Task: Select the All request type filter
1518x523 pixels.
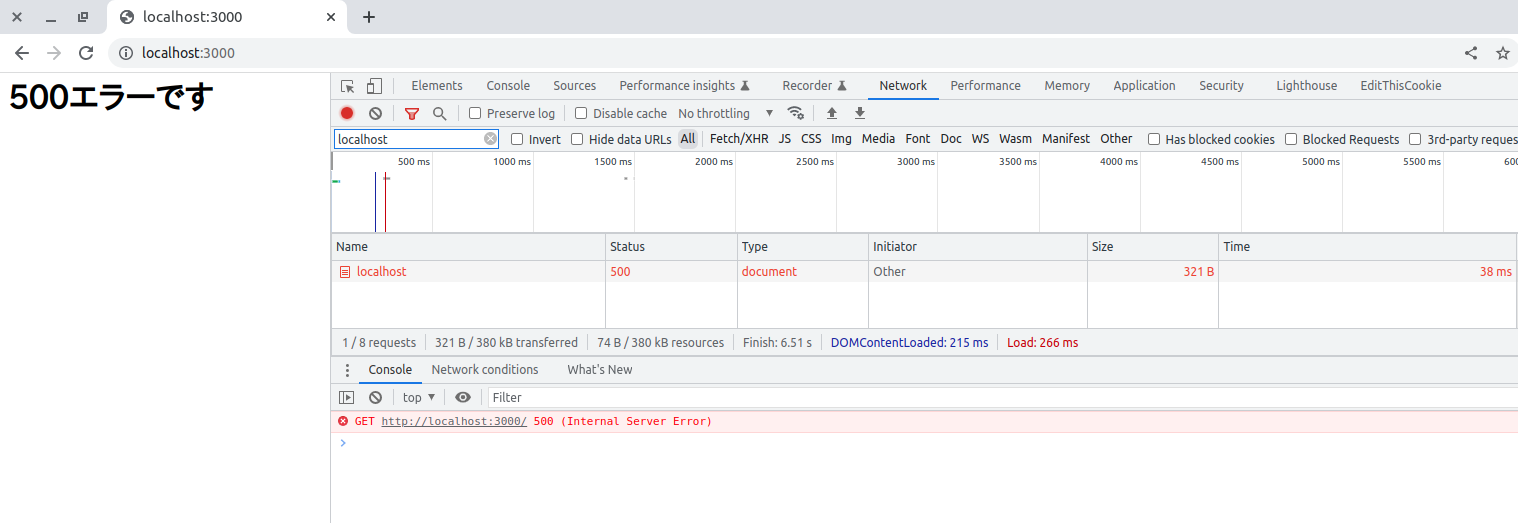Action: 687,139
